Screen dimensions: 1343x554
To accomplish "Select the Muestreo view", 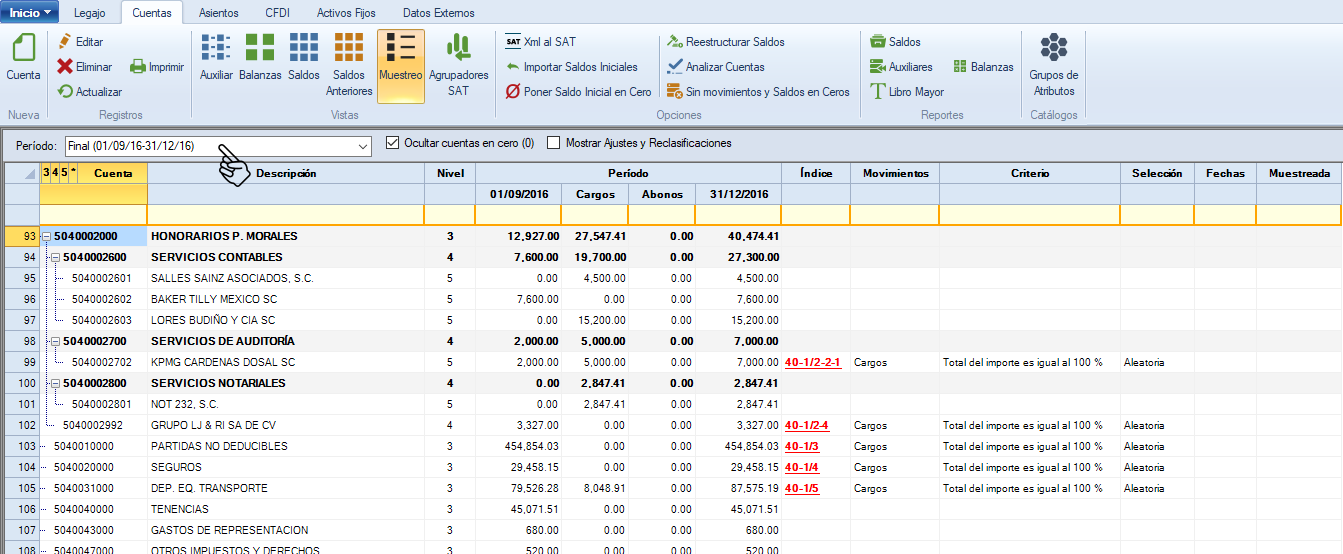I will pyautogui.click(x=400, y=64).
